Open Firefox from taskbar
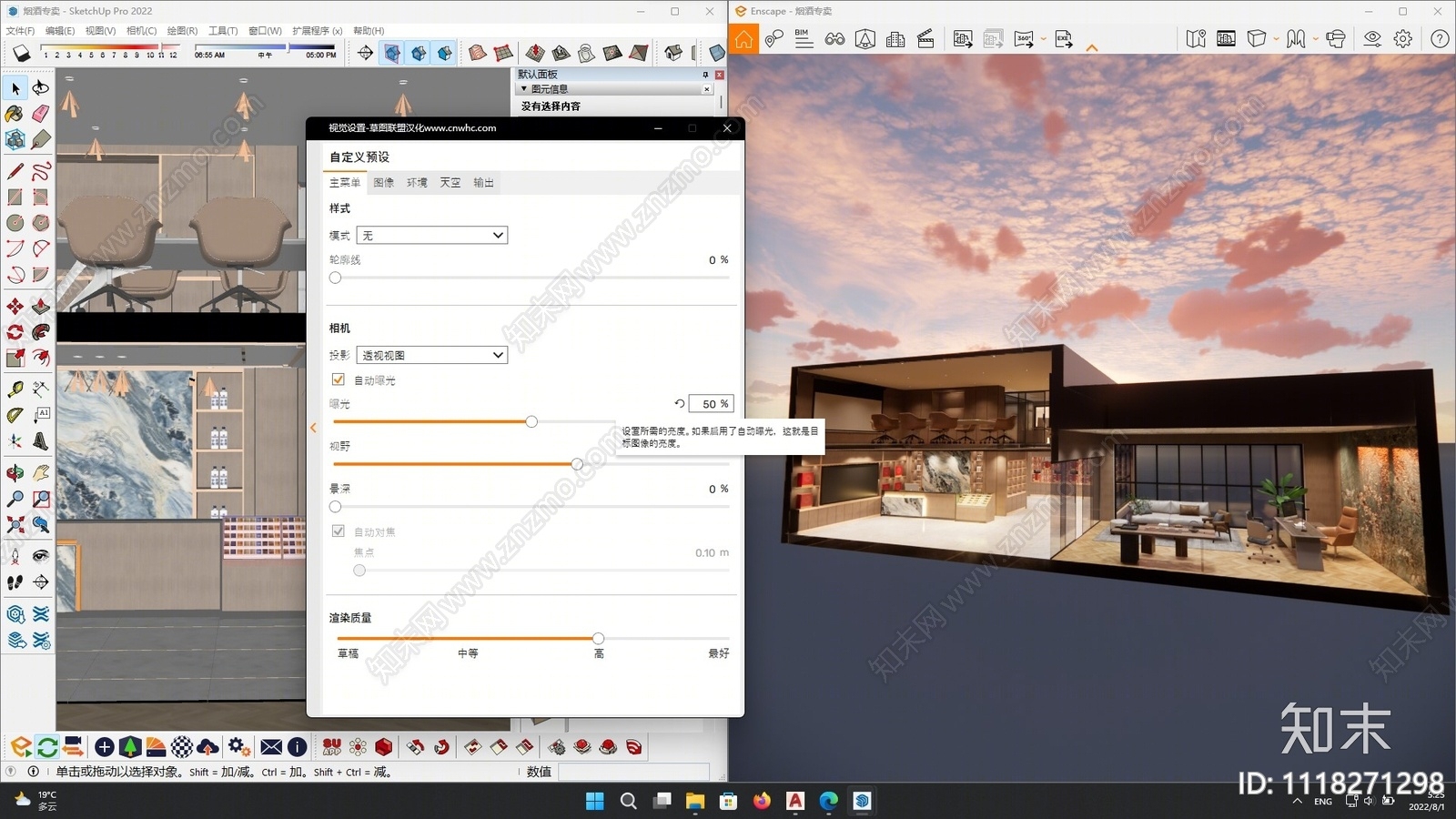1456x819 pixels. click(762, 801)
